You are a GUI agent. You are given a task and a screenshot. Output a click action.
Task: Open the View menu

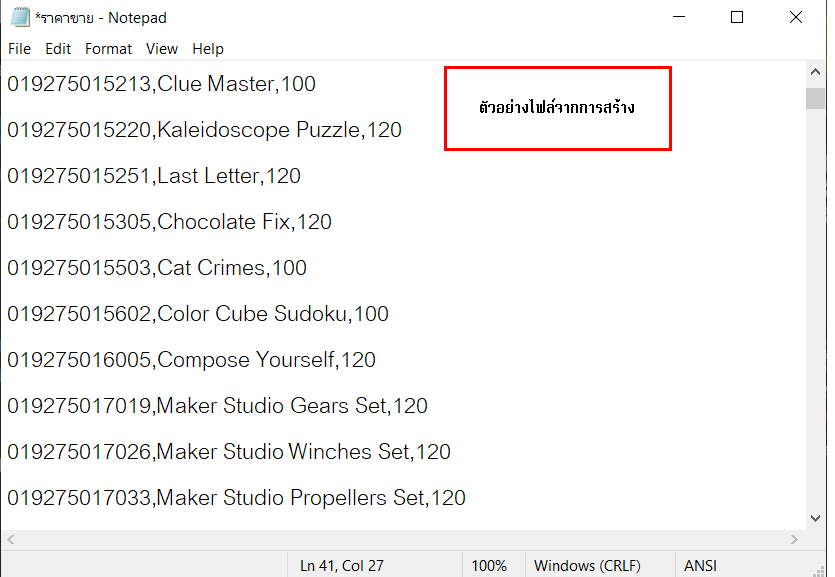pyautogui.click(x=162, y=49)
